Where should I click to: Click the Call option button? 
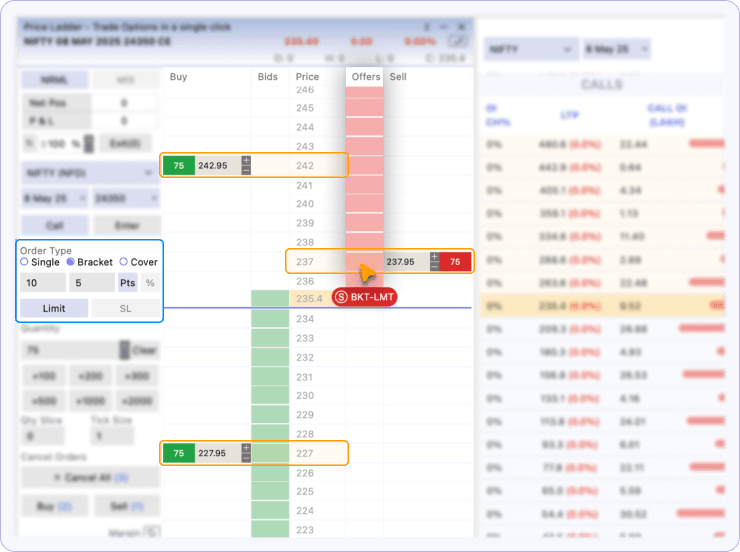point(55,226)
